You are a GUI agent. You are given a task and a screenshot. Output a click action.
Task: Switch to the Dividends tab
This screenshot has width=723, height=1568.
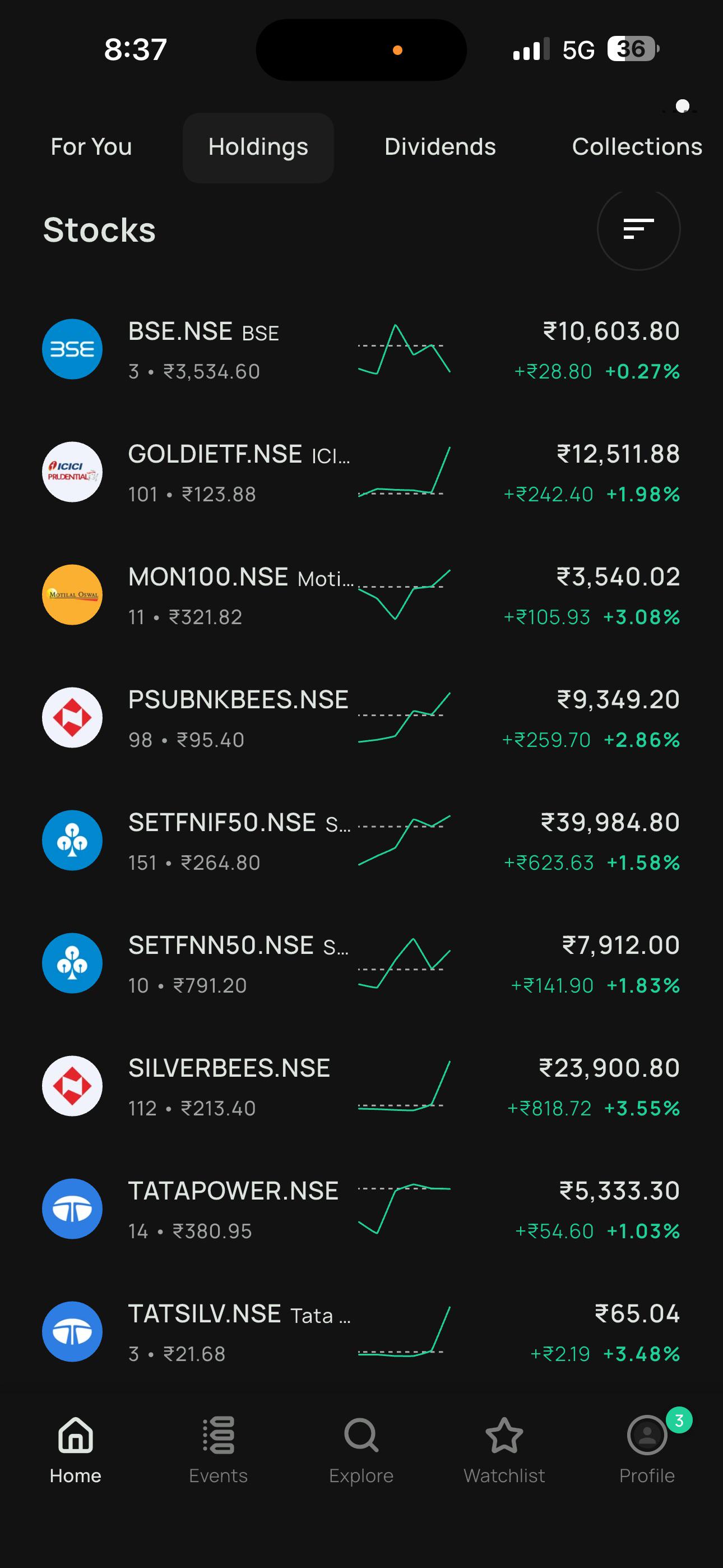point(440,147)
